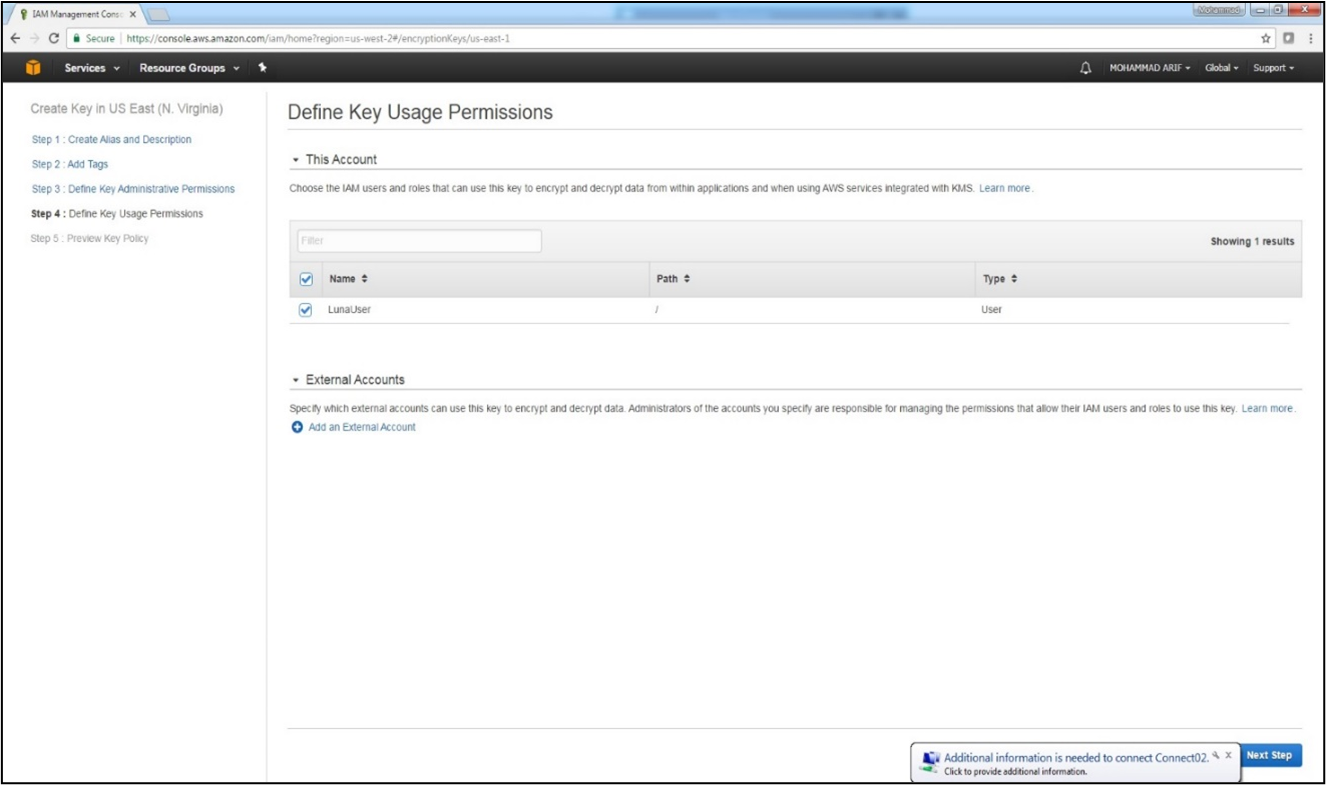
Task: Click the browser forward arrow
Action: pyautogui.click(x=34, y=38)
